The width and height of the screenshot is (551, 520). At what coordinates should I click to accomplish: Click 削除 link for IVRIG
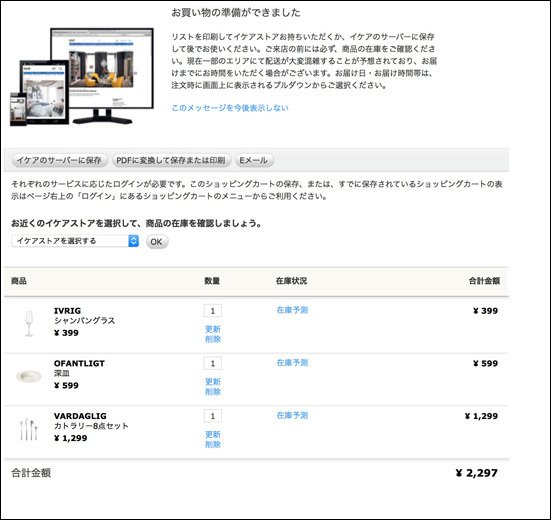(213, 339)
